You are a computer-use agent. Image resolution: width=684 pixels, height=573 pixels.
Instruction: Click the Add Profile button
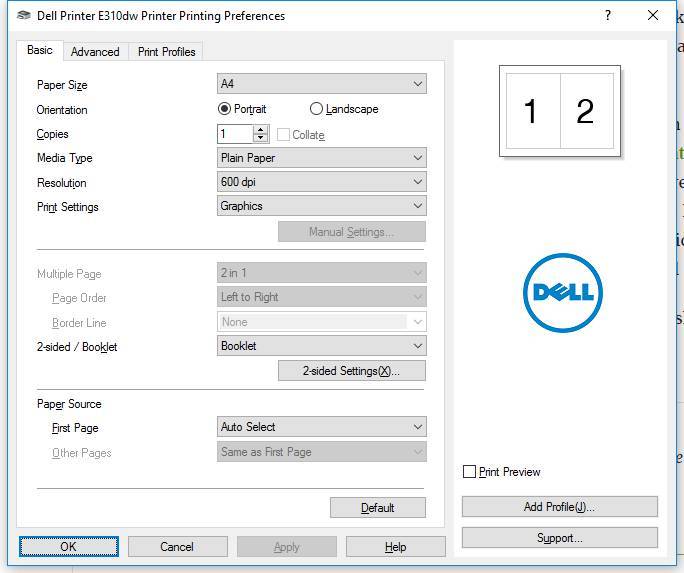tap(560, 507)
